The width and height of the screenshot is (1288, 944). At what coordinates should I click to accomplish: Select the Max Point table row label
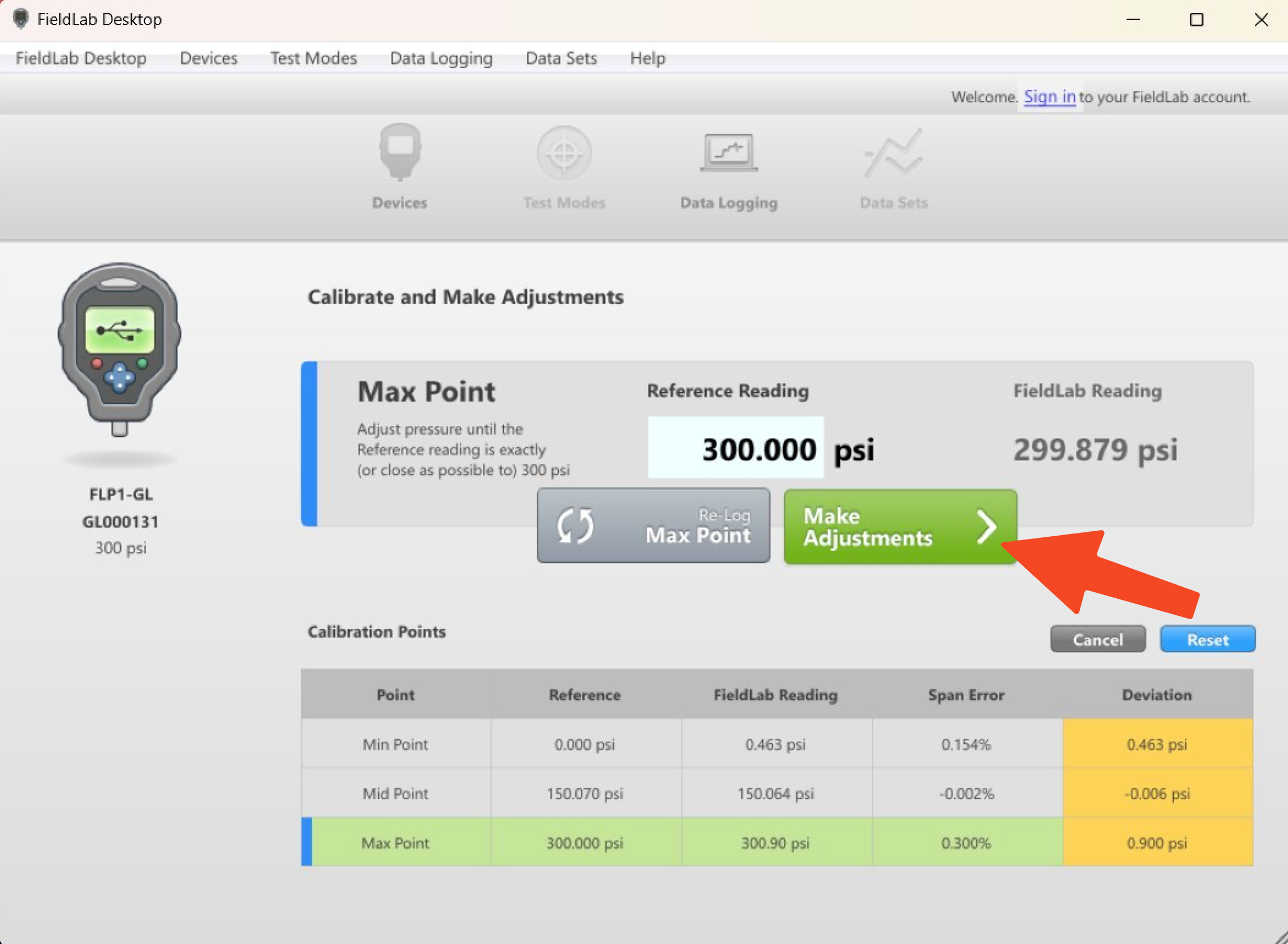click(395, 842)
